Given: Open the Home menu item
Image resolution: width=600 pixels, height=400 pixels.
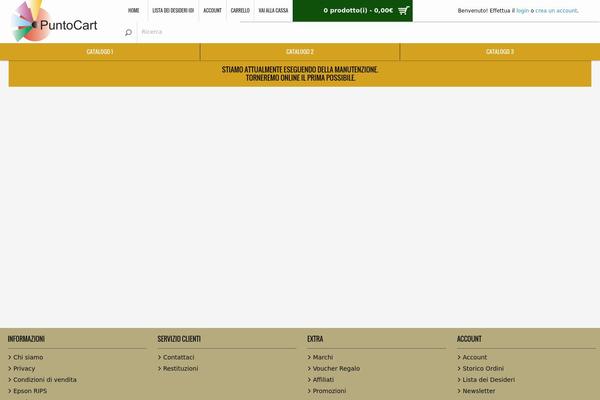Looking at the screenshot, I should [134, 10].
